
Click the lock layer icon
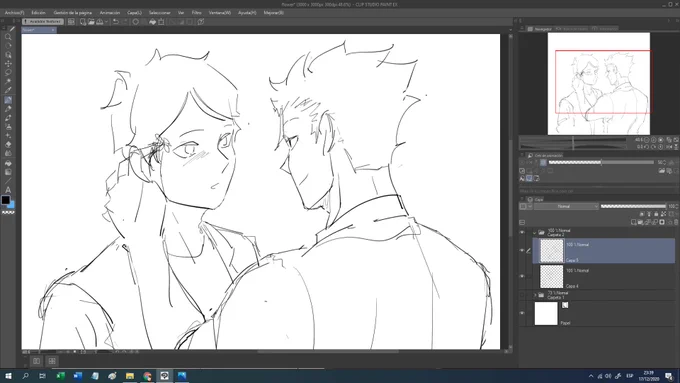tap(656, 214)
